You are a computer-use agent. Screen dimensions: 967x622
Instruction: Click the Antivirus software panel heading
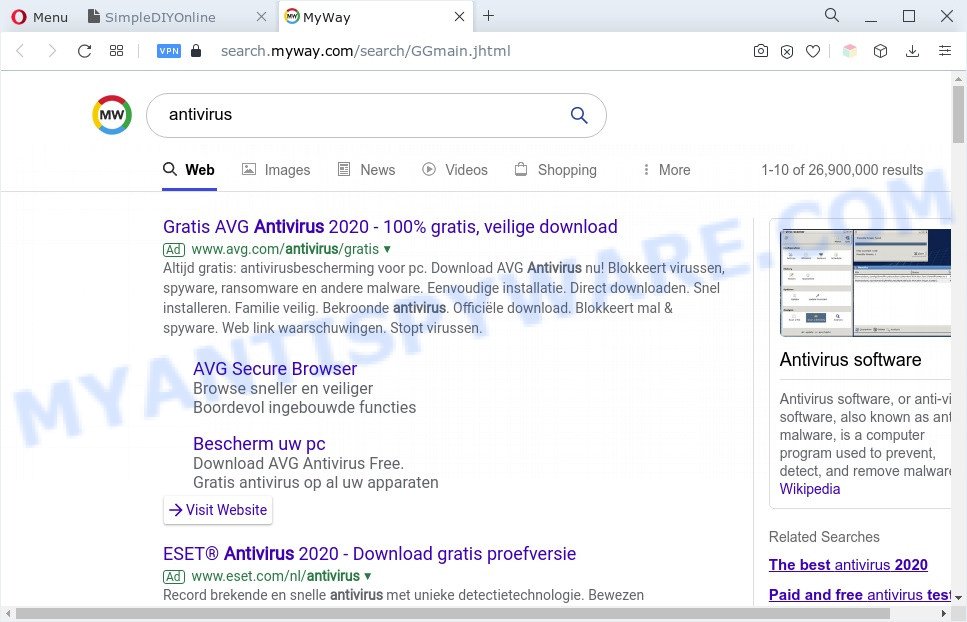point(850,359)
